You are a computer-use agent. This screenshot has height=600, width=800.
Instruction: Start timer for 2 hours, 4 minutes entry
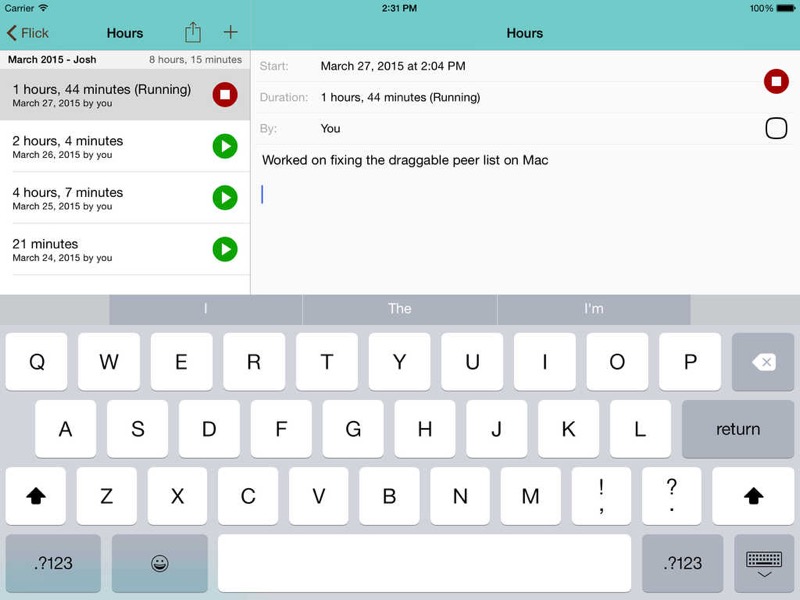(x=225, y=147)
